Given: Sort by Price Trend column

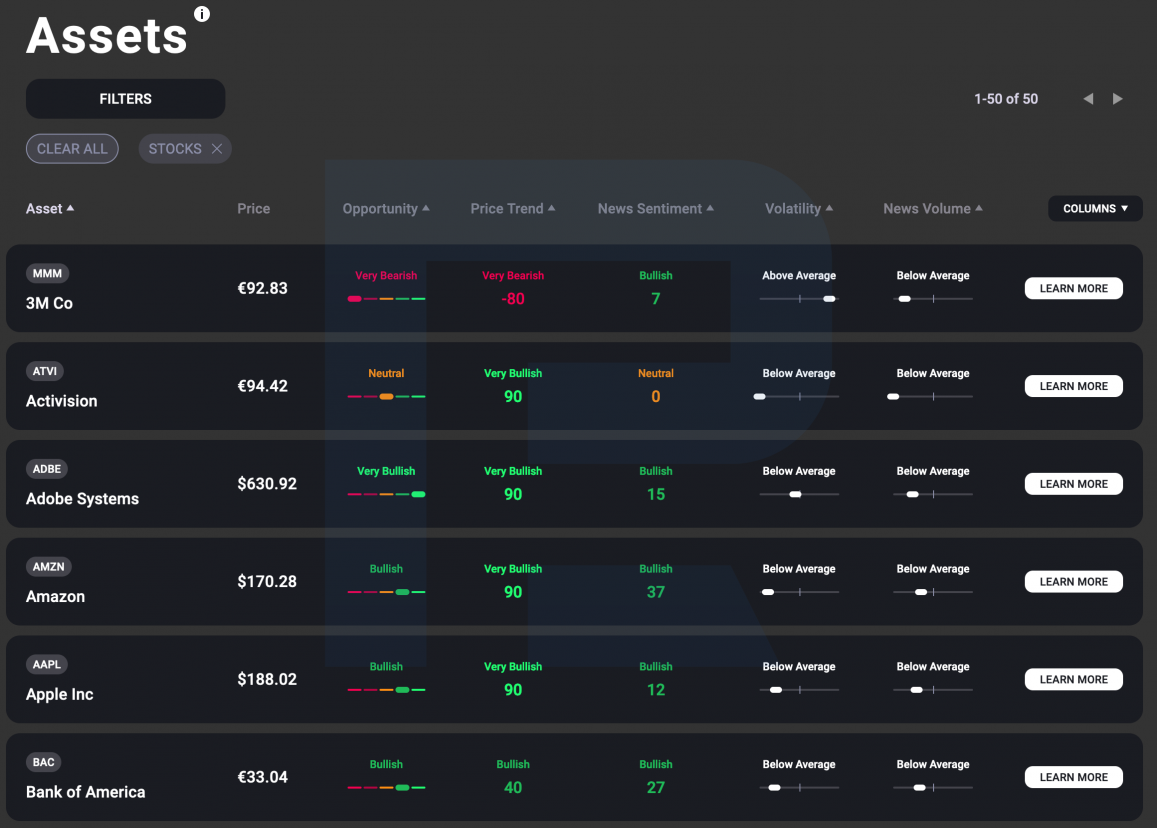Looking at the screenshot, I should pos(513,209).
